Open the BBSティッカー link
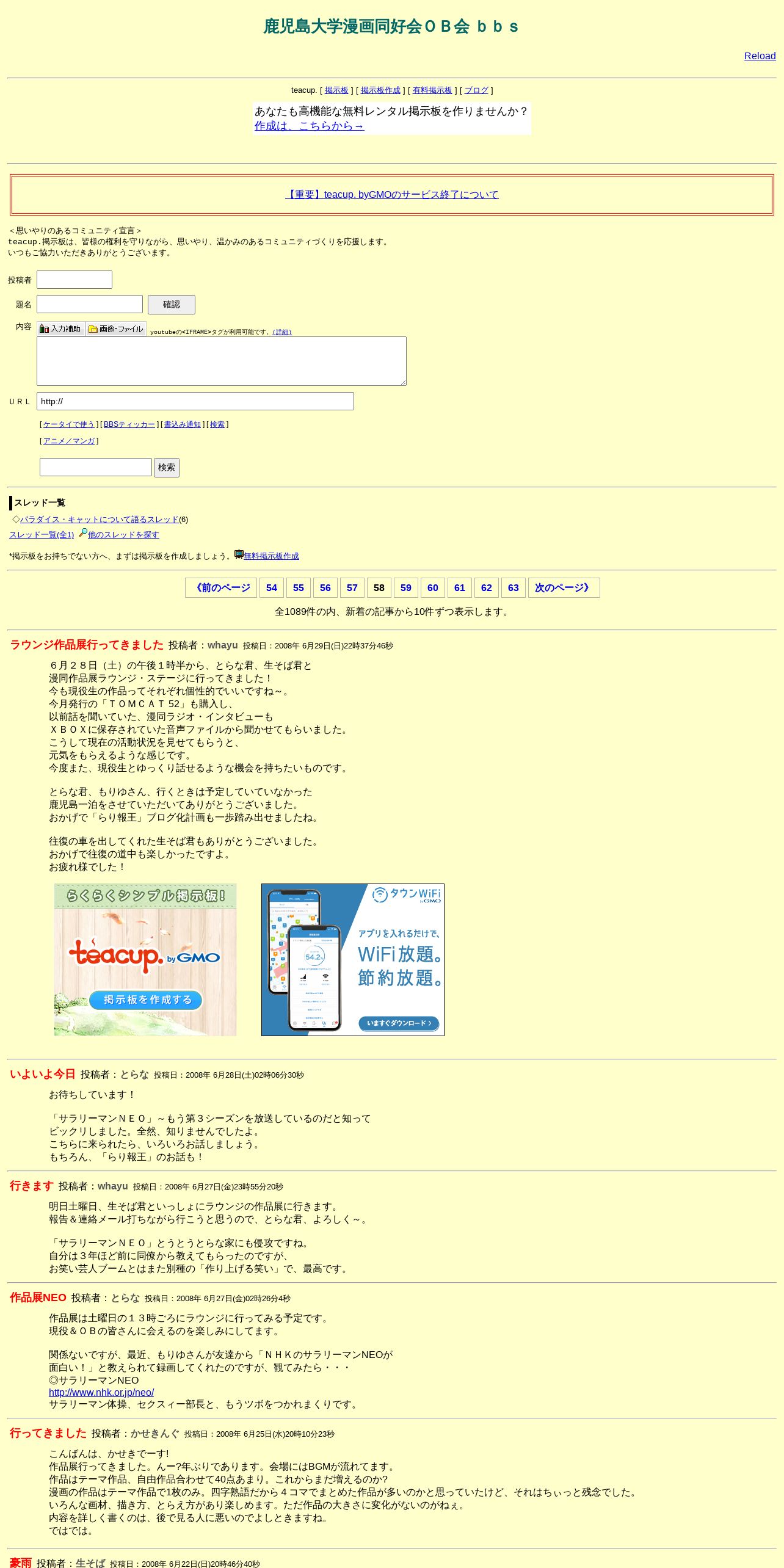 tap(129, 424)
